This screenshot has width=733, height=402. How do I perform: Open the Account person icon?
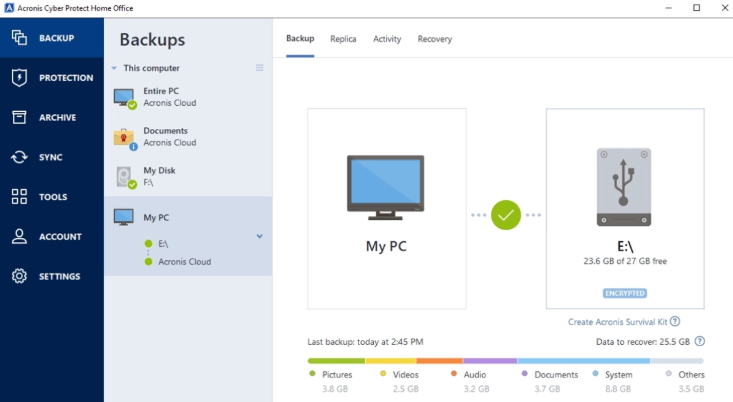coord(19,237)
